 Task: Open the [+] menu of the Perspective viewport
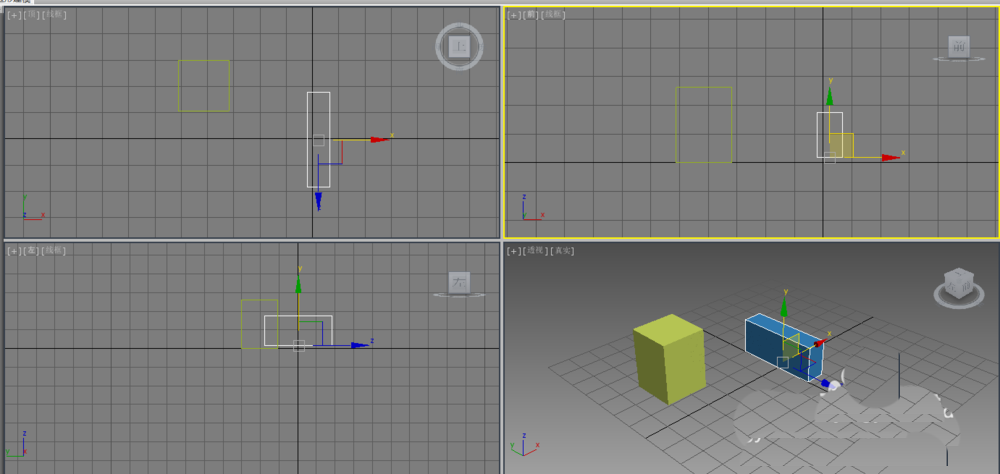pyautogui.click(x=513, y=251)
